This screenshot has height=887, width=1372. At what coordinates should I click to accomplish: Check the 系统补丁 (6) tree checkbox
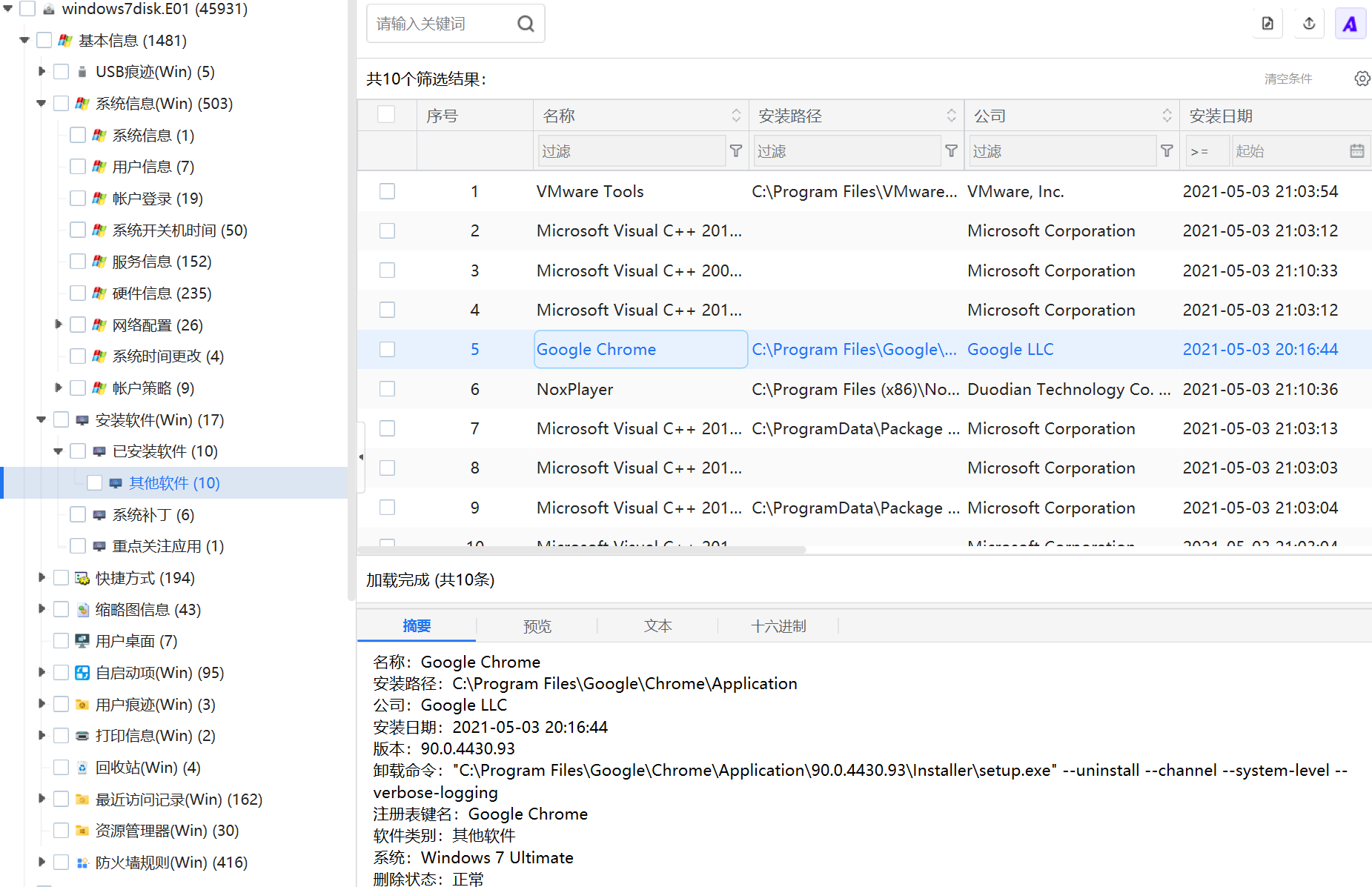78,514
